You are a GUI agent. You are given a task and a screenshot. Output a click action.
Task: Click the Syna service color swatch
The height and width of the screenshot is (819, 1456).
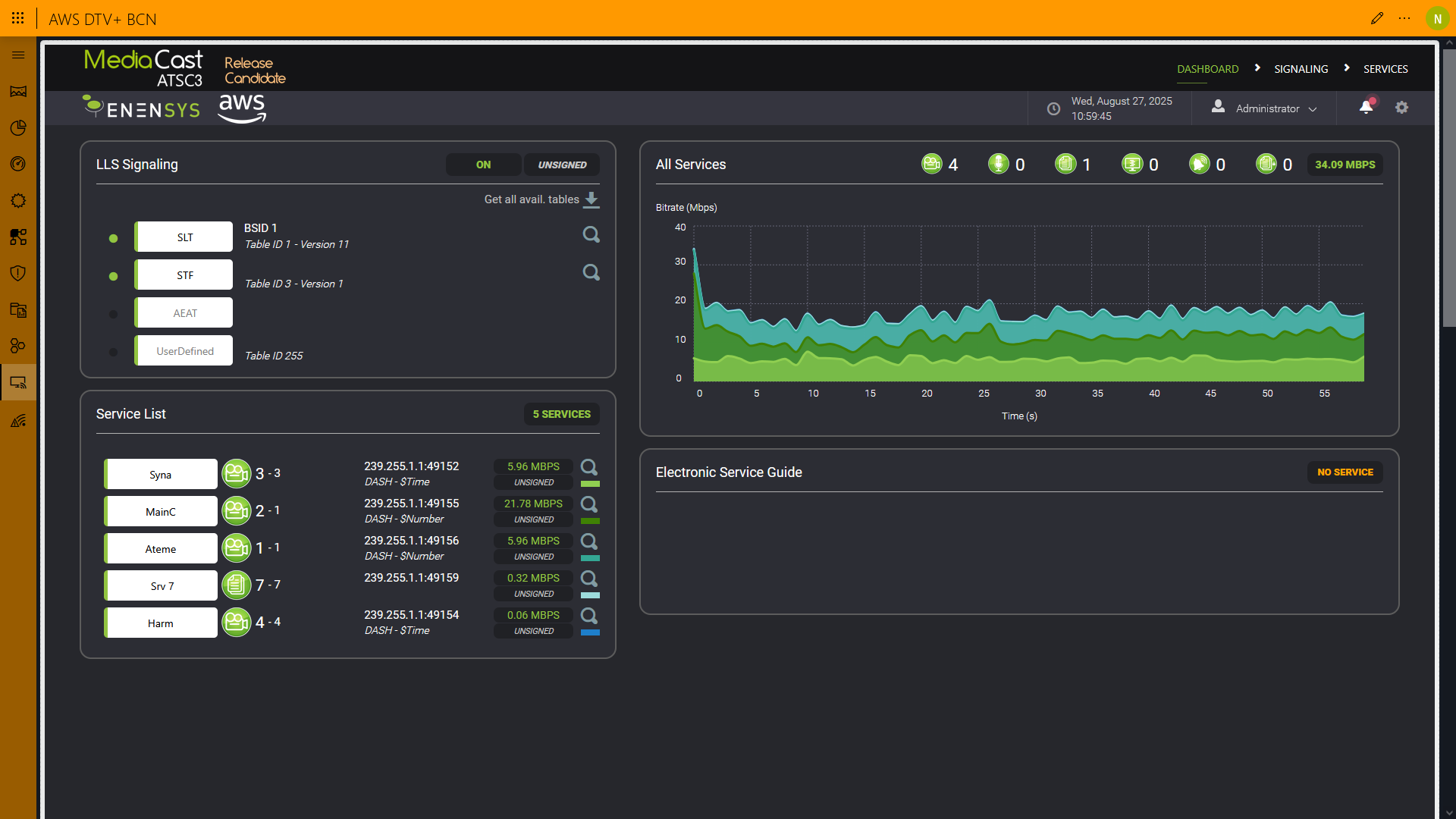[590, 484]
